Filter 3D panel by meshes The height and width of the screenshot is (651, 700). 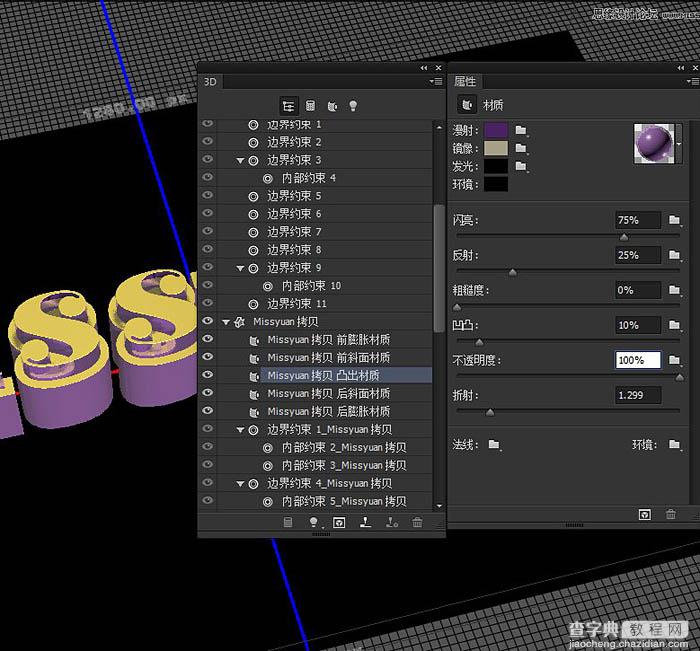click(x=310, y=106)
